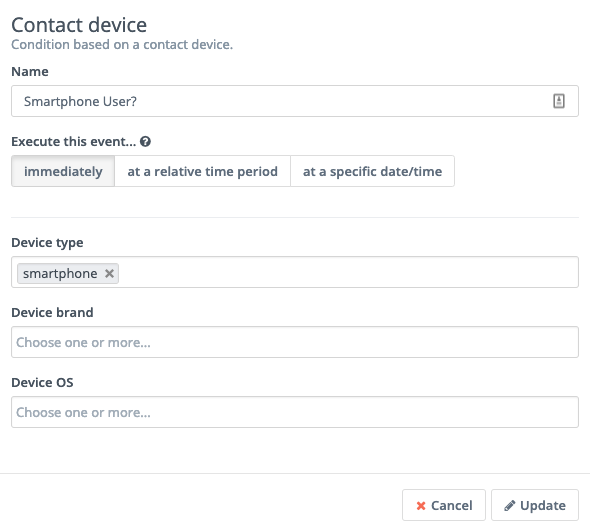
Task: Click the Cancel button
Action: tap(444, 505)
